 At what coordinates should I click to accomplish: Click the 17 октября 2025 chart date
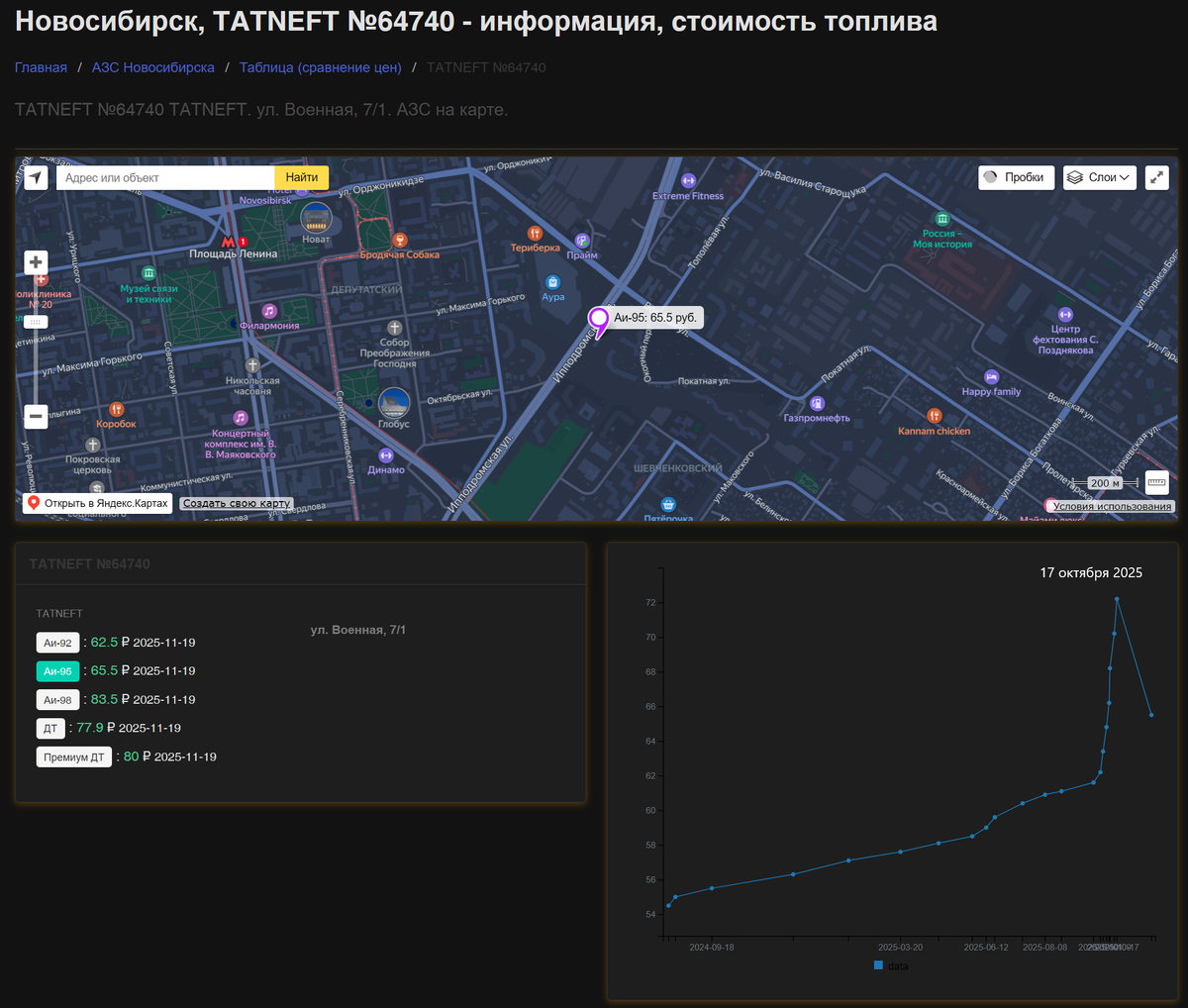pyautogui.click(x=1091, y=572)
